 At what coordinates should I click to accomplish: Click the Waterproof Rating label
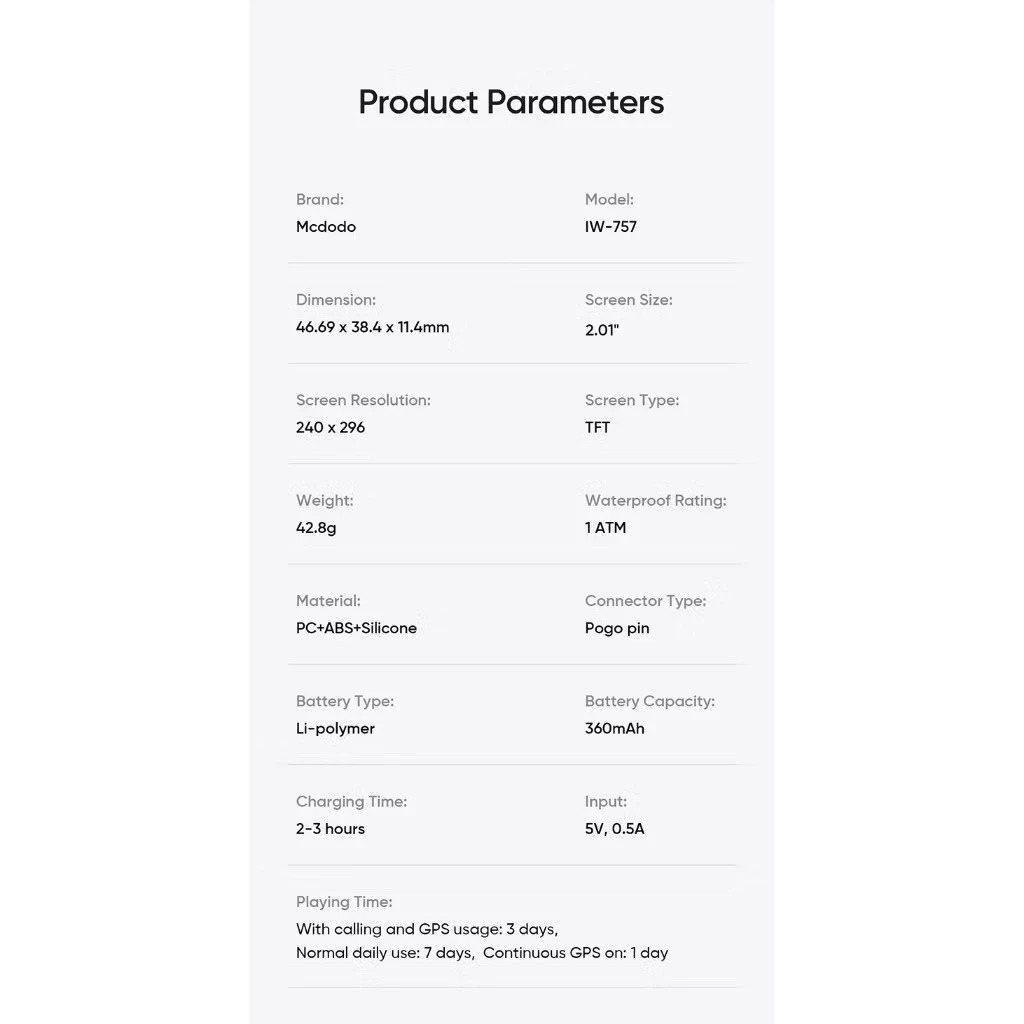[x=655, y=500]
